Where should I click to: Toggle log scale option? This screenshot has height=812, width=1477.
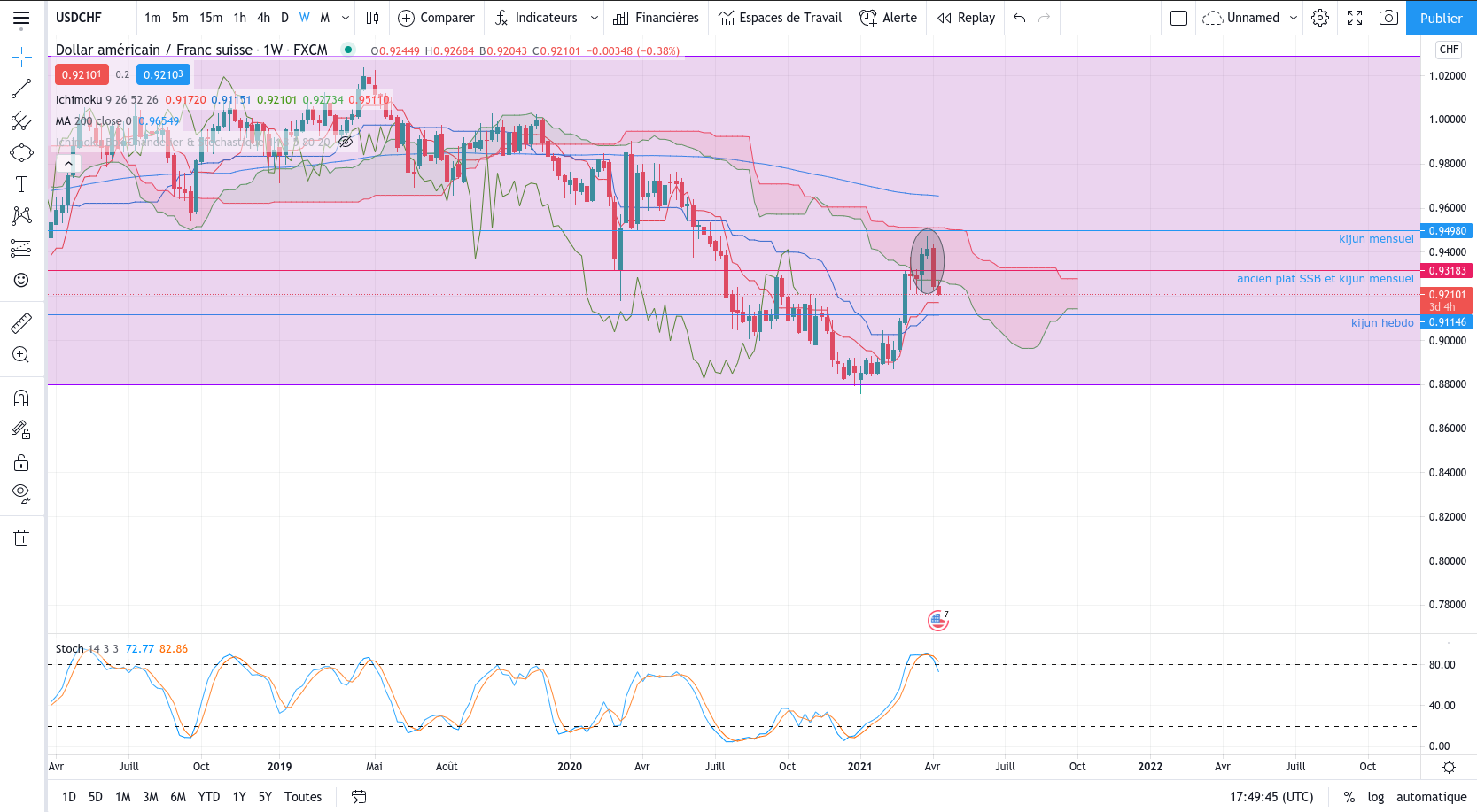coord(1375,797)
